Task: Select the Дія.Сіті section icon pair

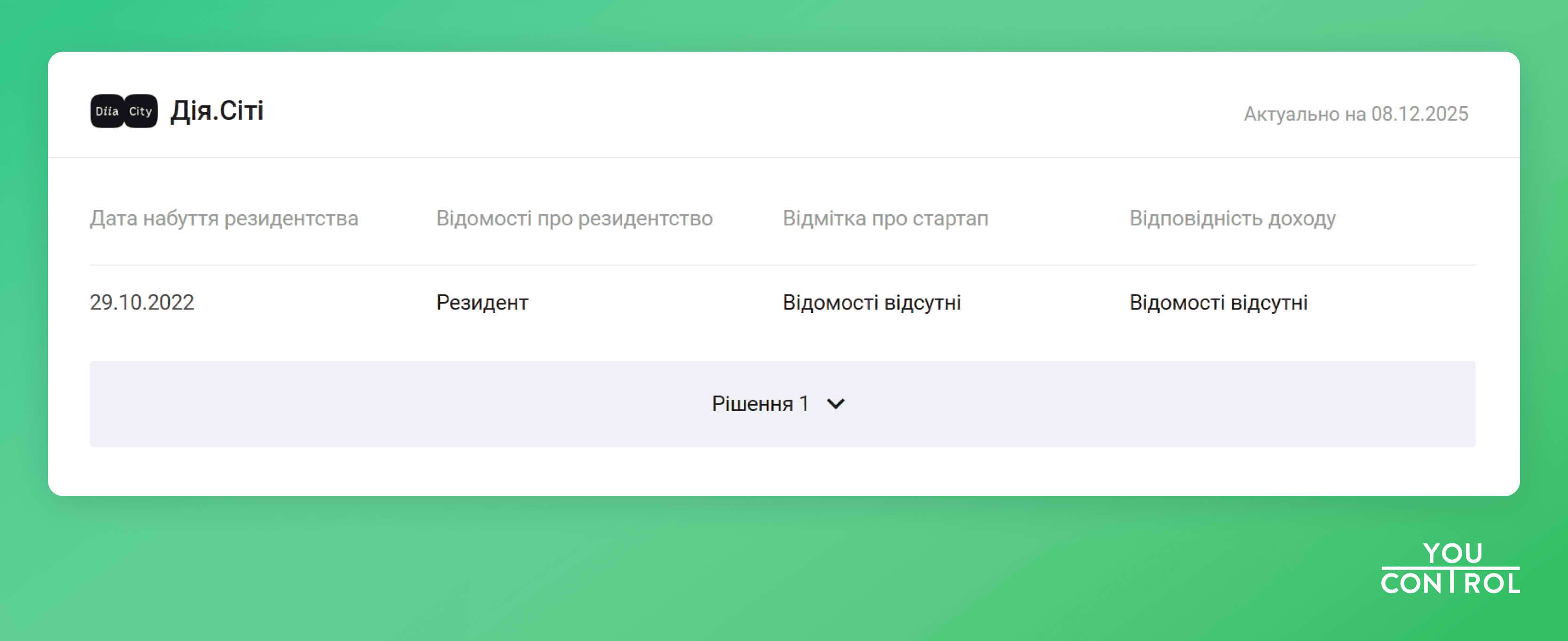Action: point(124,111)
